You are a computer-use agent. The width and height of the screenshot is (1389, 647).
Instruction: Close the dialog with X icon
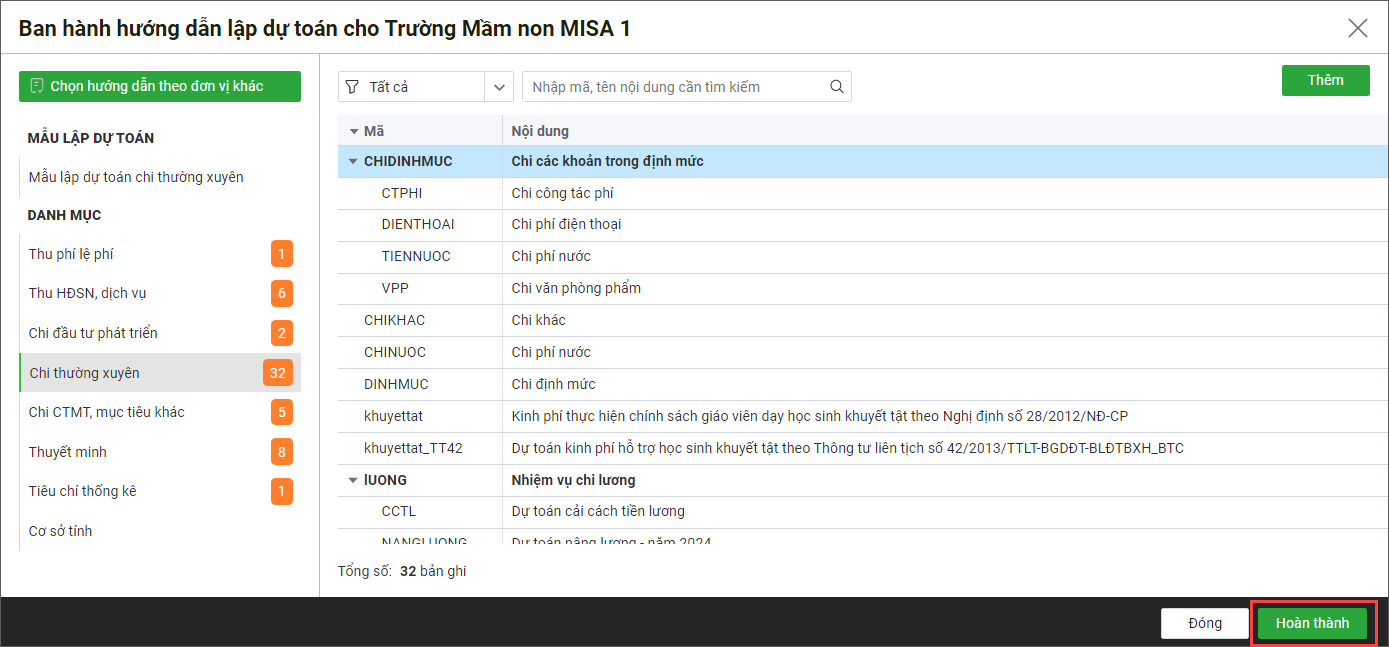[1357, 28]
